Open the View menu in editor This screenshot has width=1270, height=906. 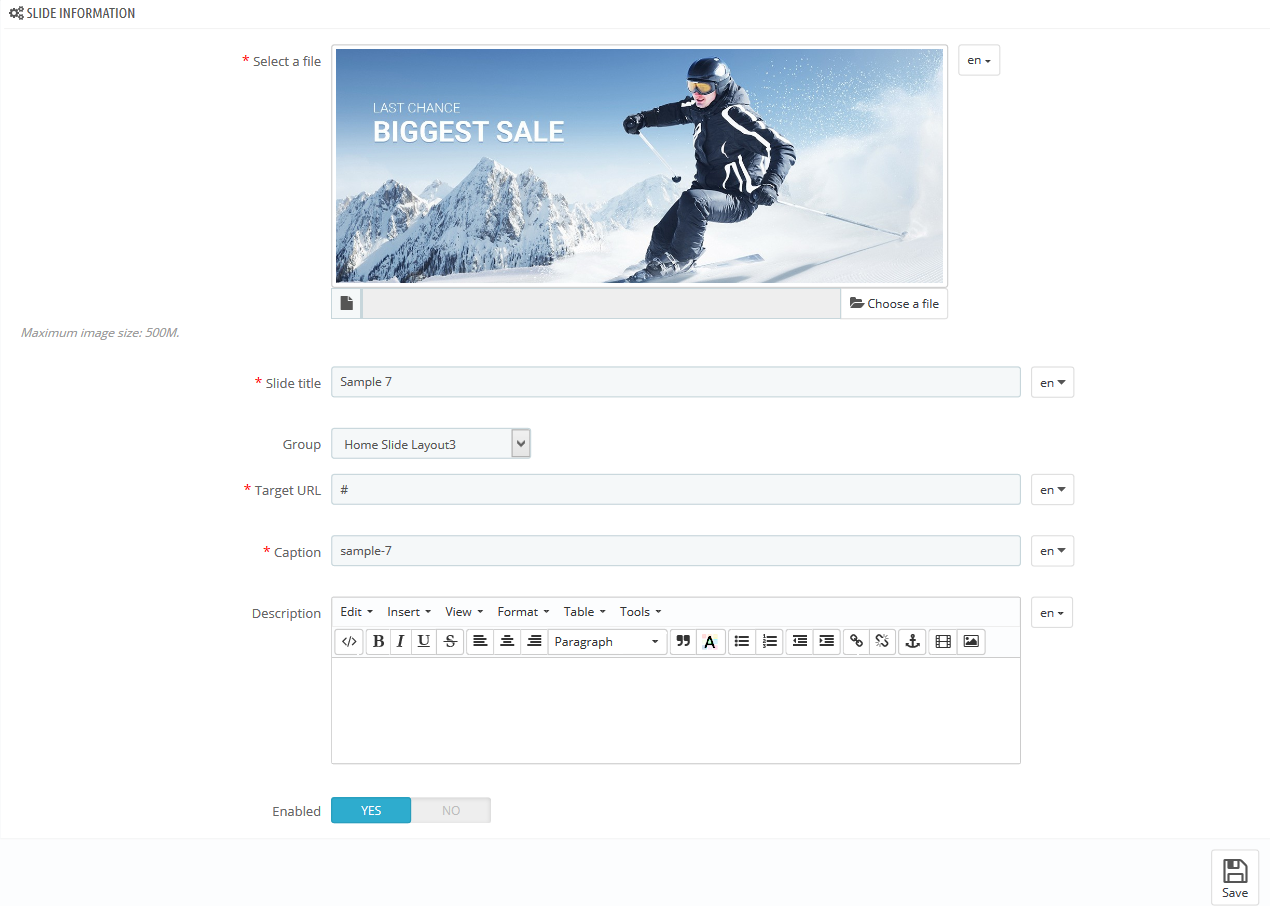(x=464, y=612)
